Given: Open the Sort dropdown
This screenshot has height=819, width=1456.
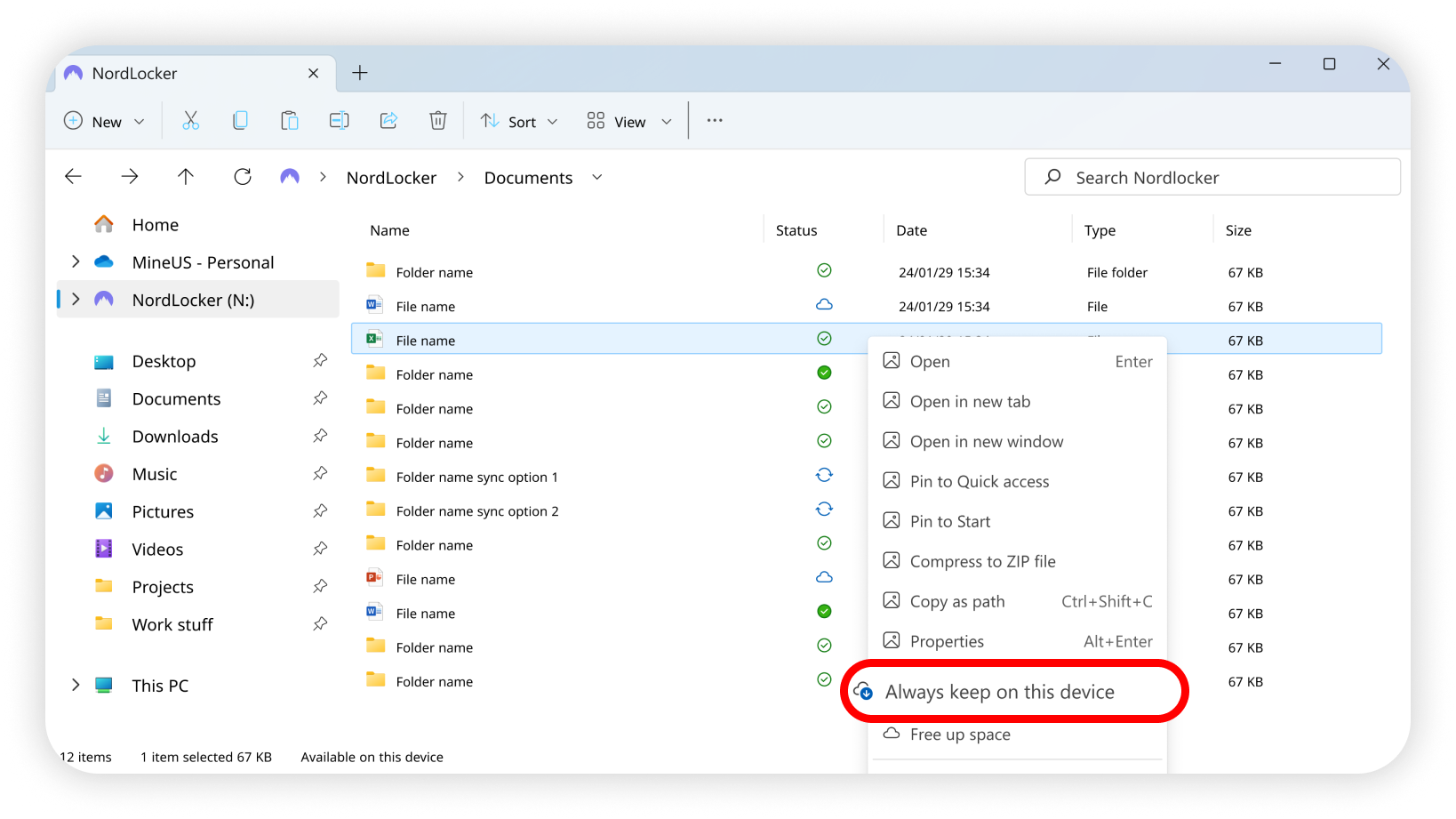Looking at the screenshot, I should [x=520, y=121].
